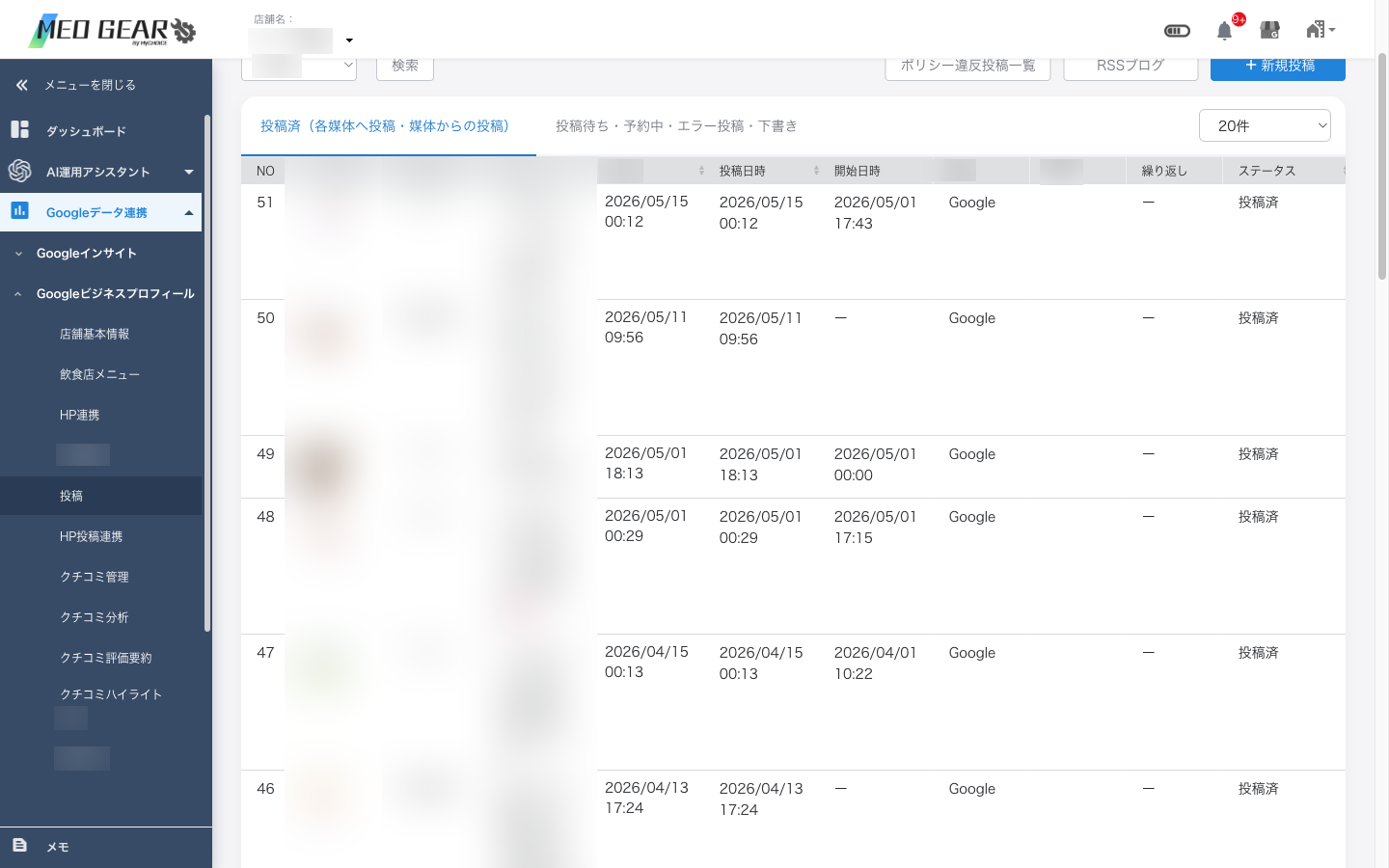Click the ステータス column header

1266,171
